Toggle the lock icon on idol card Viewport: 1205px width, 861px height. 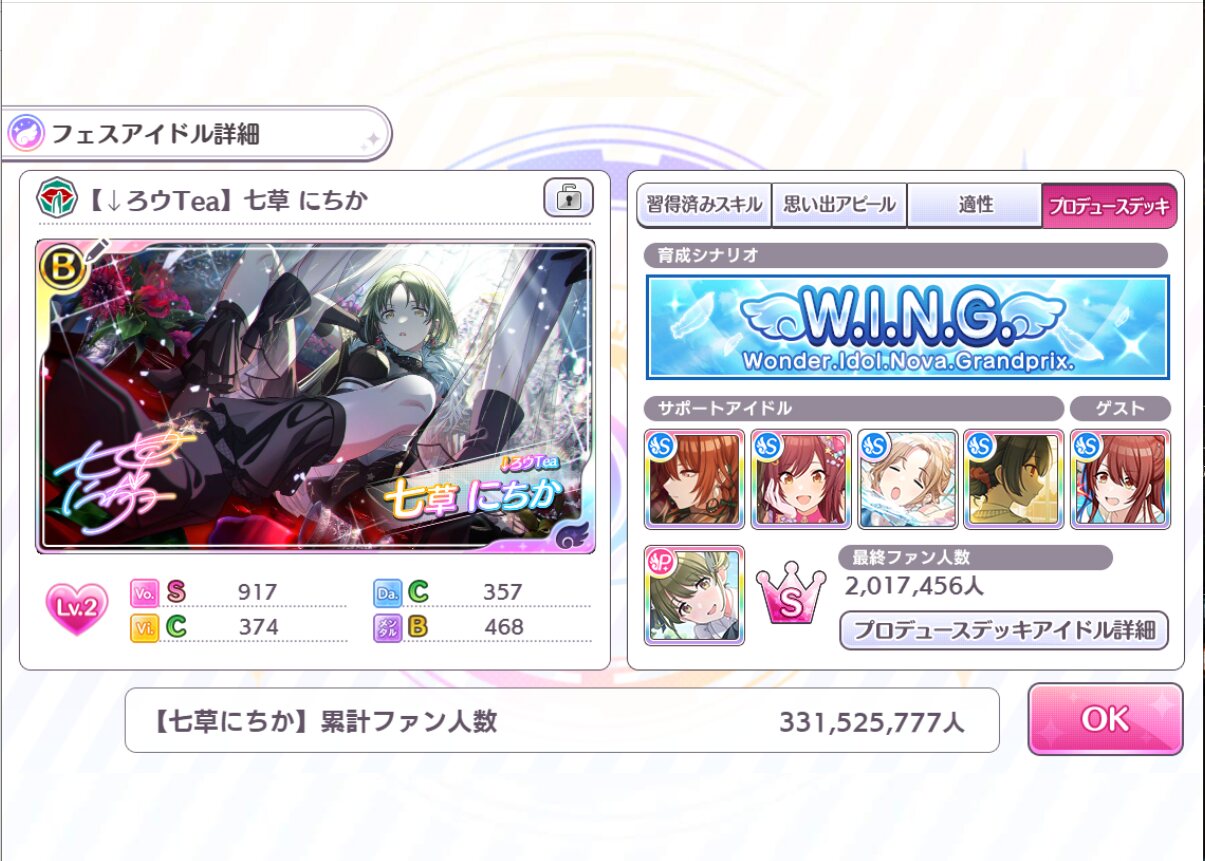[x=568, y=198]
